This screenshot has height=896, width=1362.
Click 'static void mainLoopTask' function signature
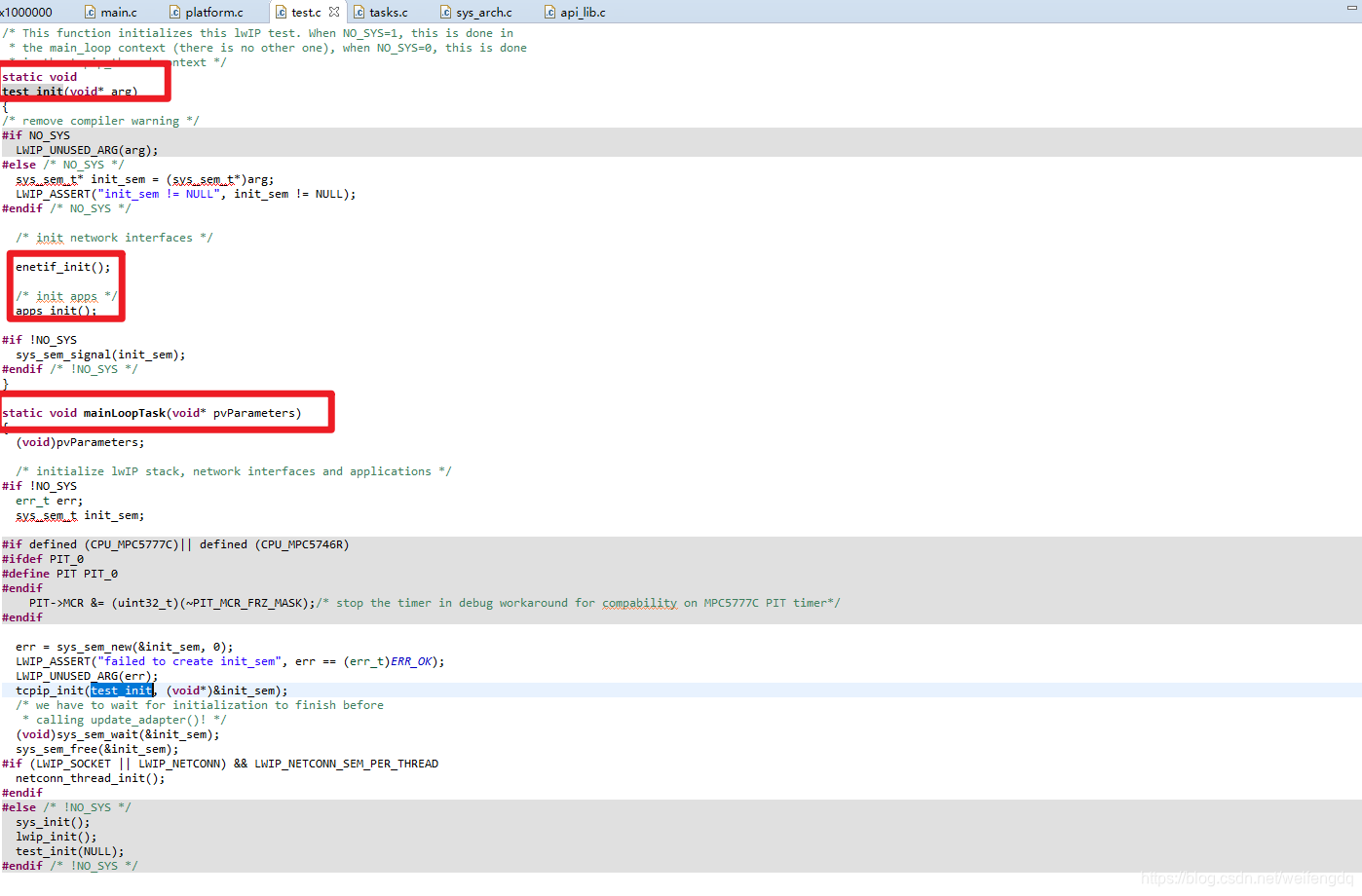[152, 413]
